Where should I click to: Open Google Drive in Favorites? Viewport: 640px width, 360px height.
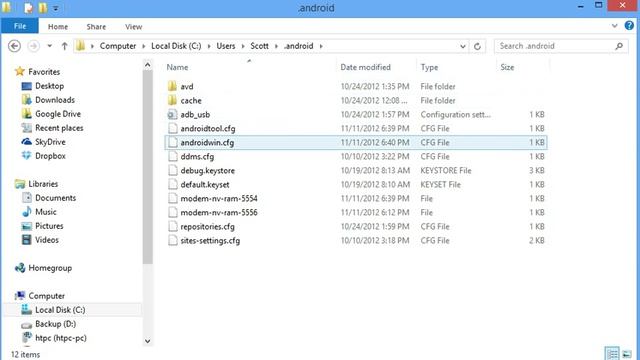[x=58, y=114]
